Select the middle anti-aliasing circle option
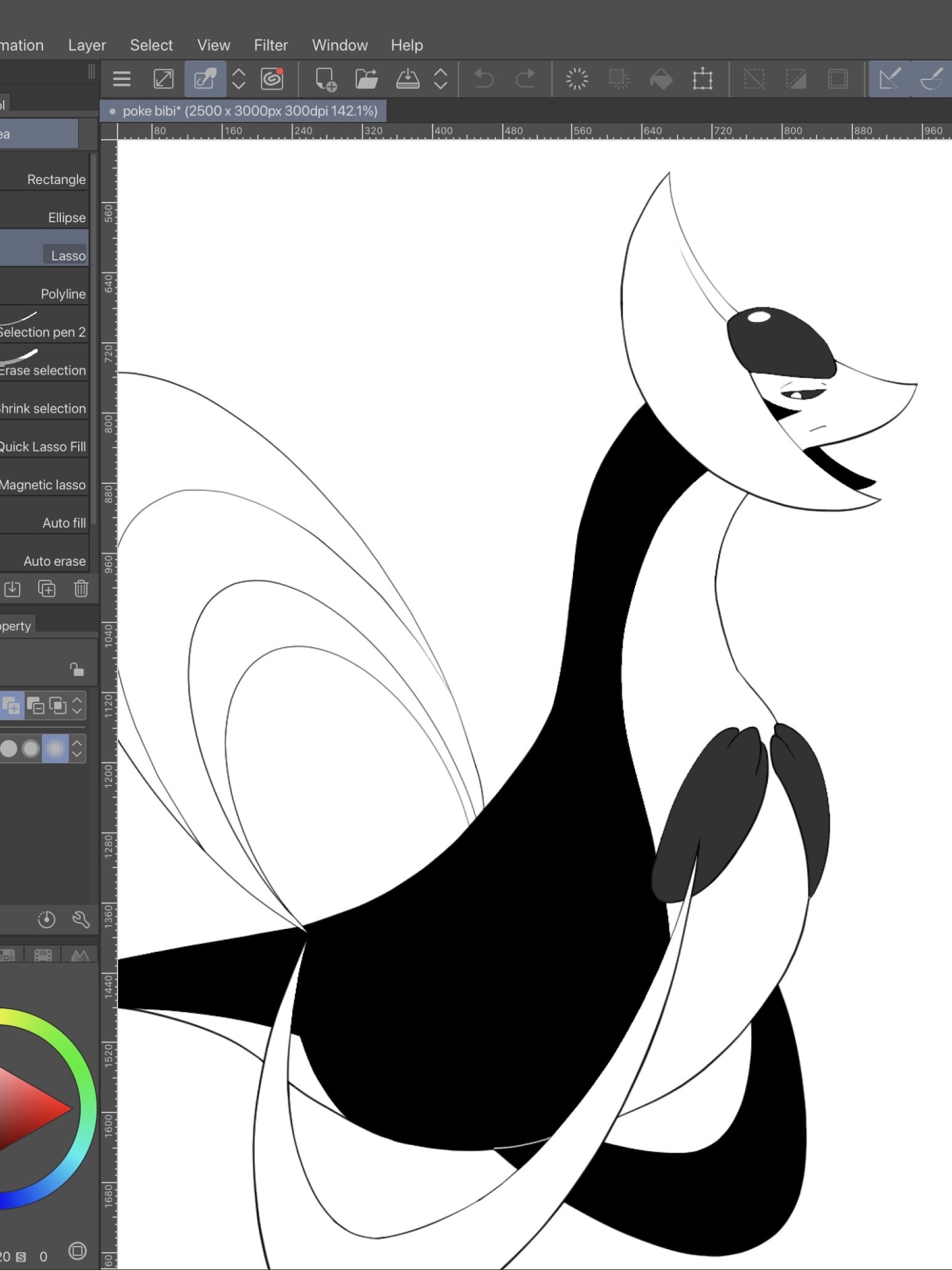This screenshot has width=952, height=1270. [x=31, y=749]
